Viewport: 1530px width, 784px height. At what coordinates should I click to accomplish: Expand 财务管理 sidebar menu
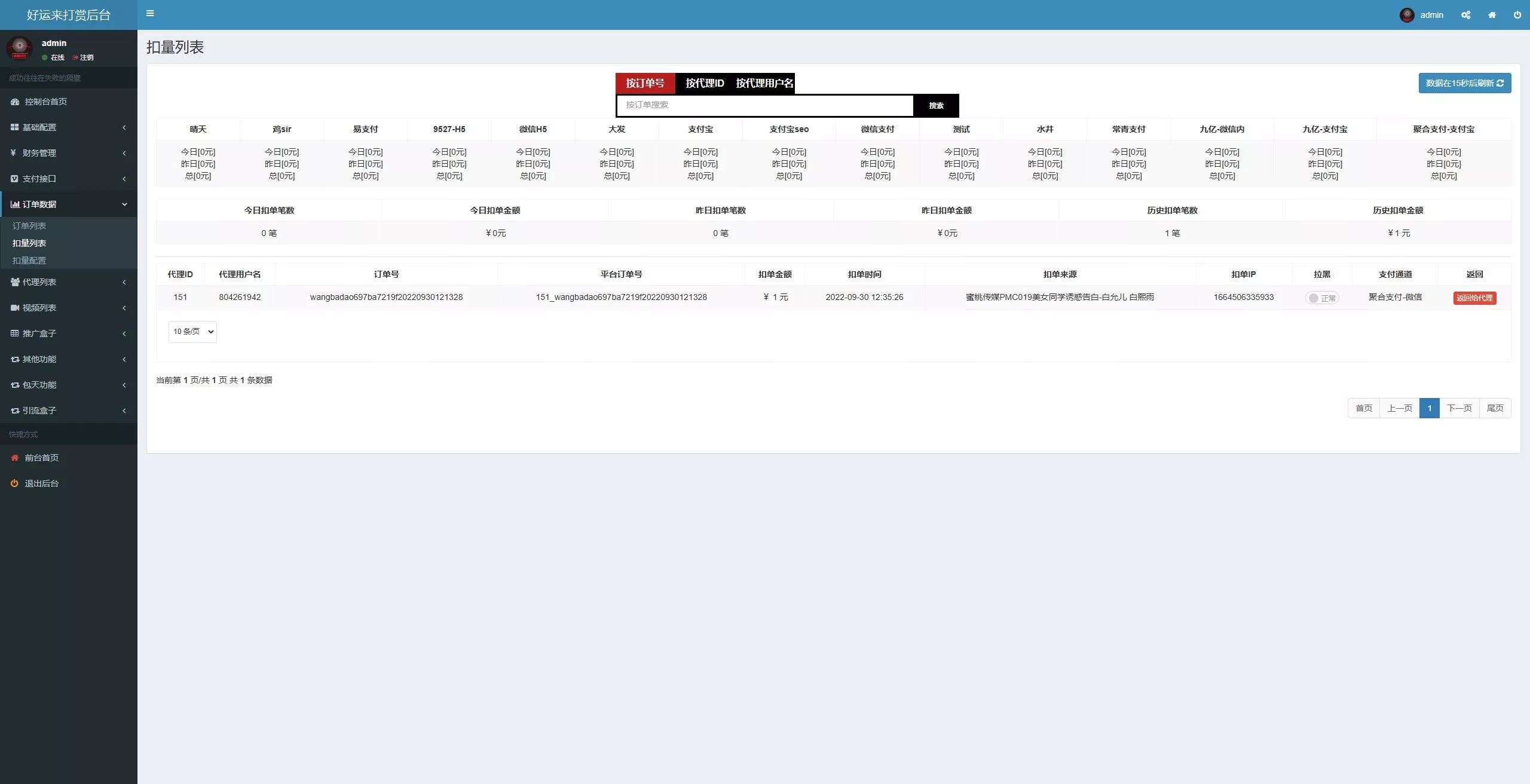(x=69, y=153)
